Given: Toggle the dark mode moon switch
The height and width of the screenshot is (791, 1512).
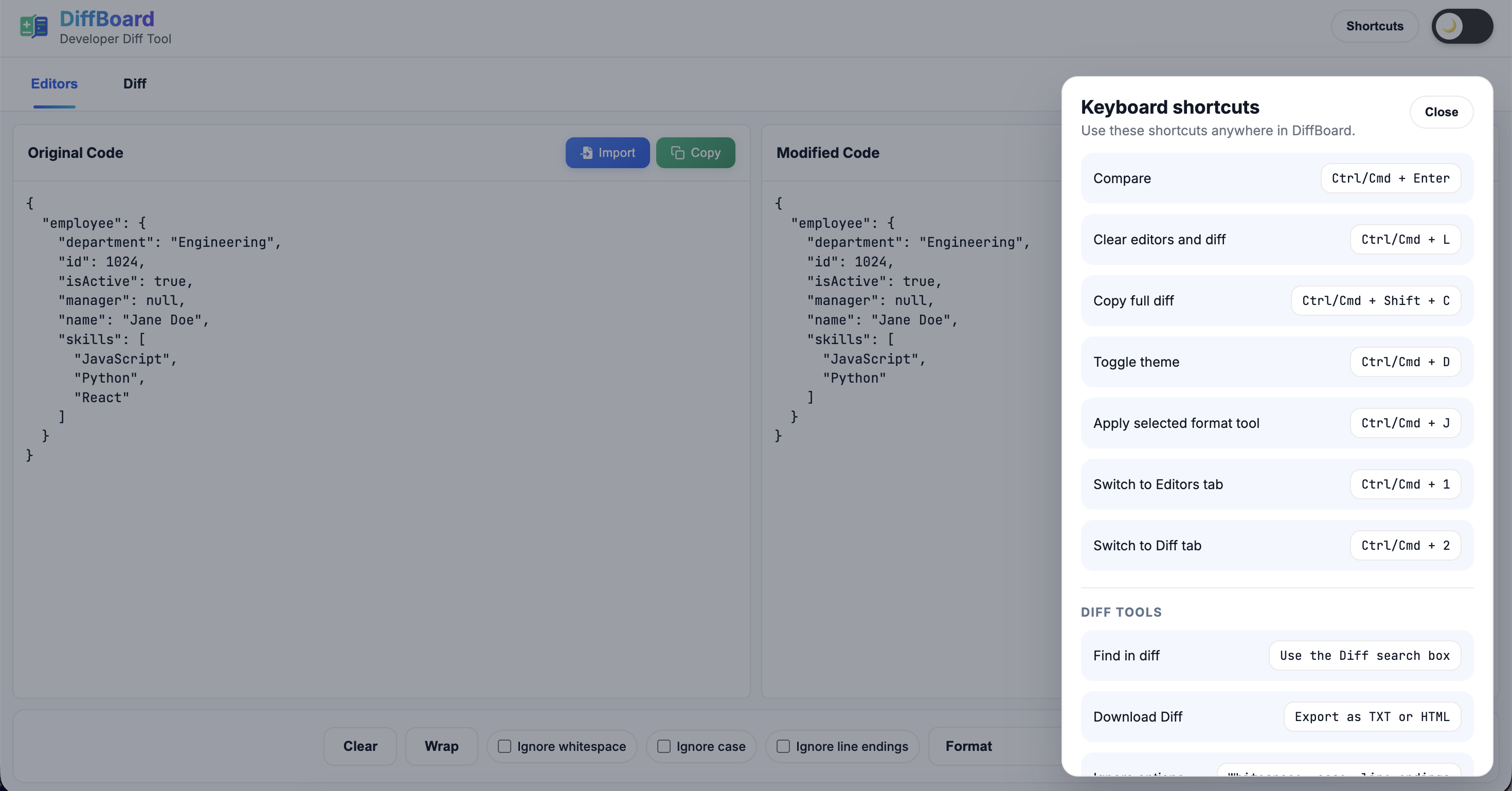Looking at the screenshot, I should tap(1462, 26).
